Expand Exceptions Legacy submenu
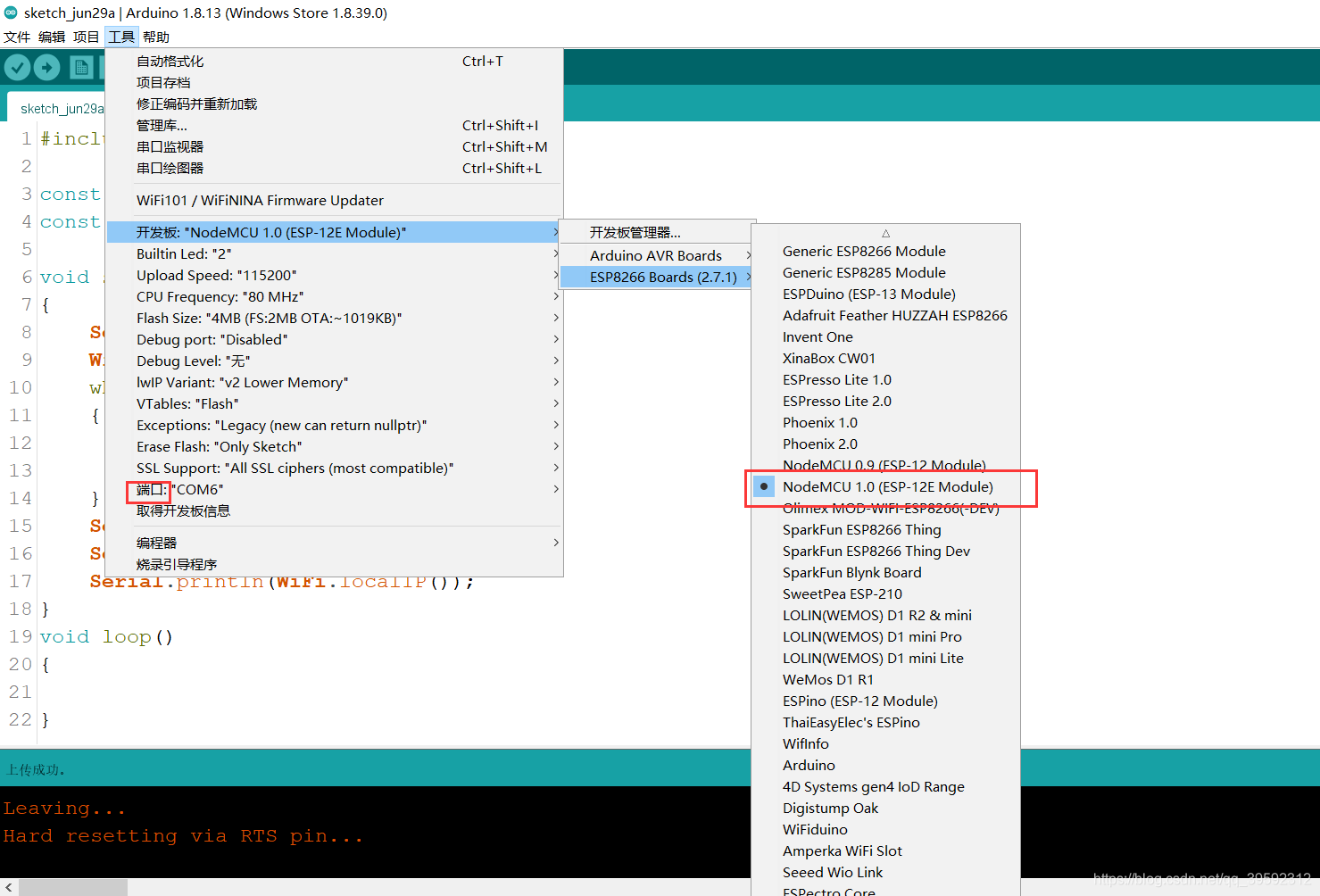This screenshot has height=896, width=1320. (334, 425)
